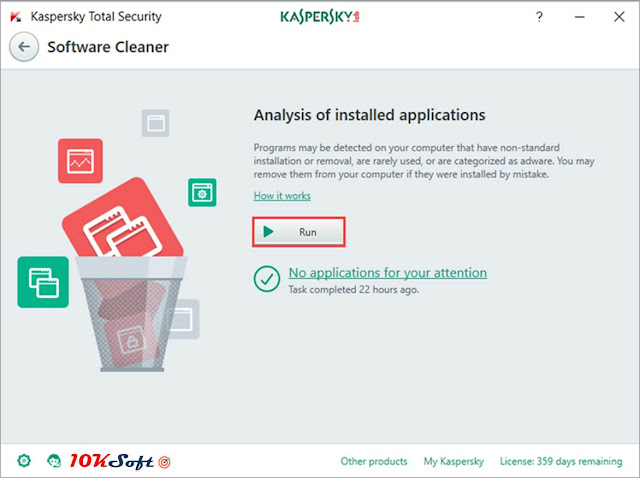Go back using the arrow button
640x478 pixels.
(24, 47)
